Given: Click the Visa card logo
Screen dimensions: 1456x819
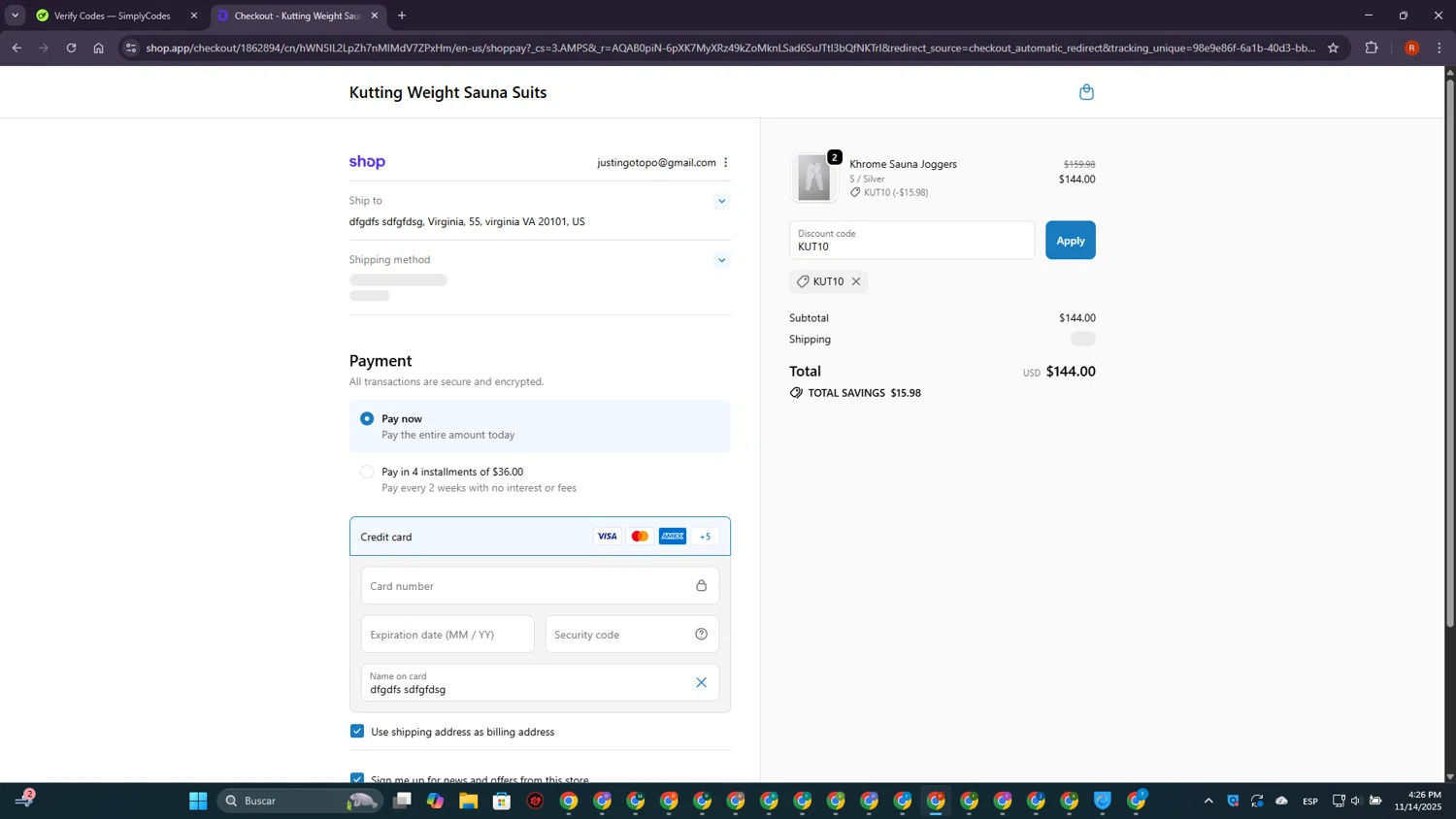Looking at the screenshot, I should coord(607,537).
